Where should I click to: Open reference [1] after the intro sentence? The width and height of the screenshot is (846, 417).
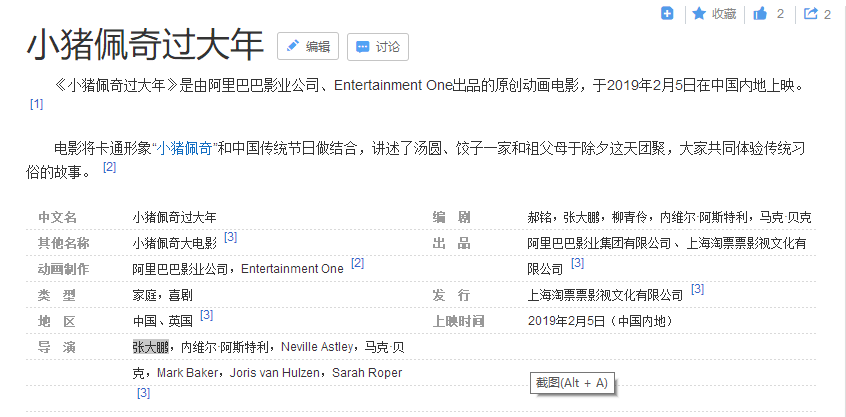click(36, 104)
